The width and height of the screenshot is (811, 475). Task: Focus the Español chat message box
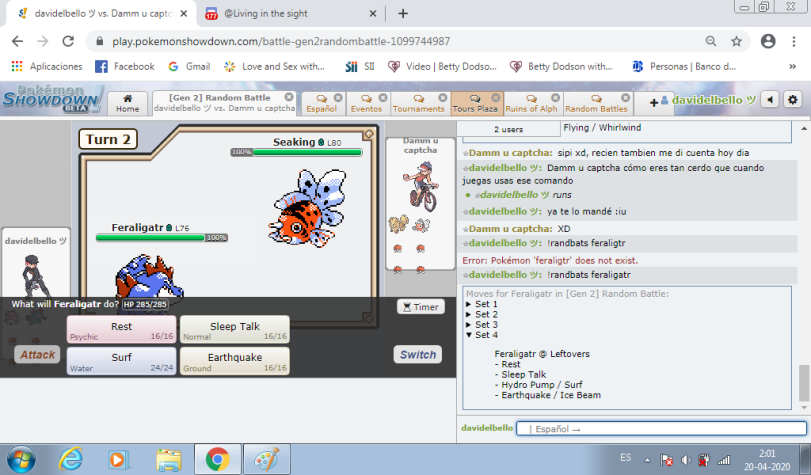pos(661,428)
